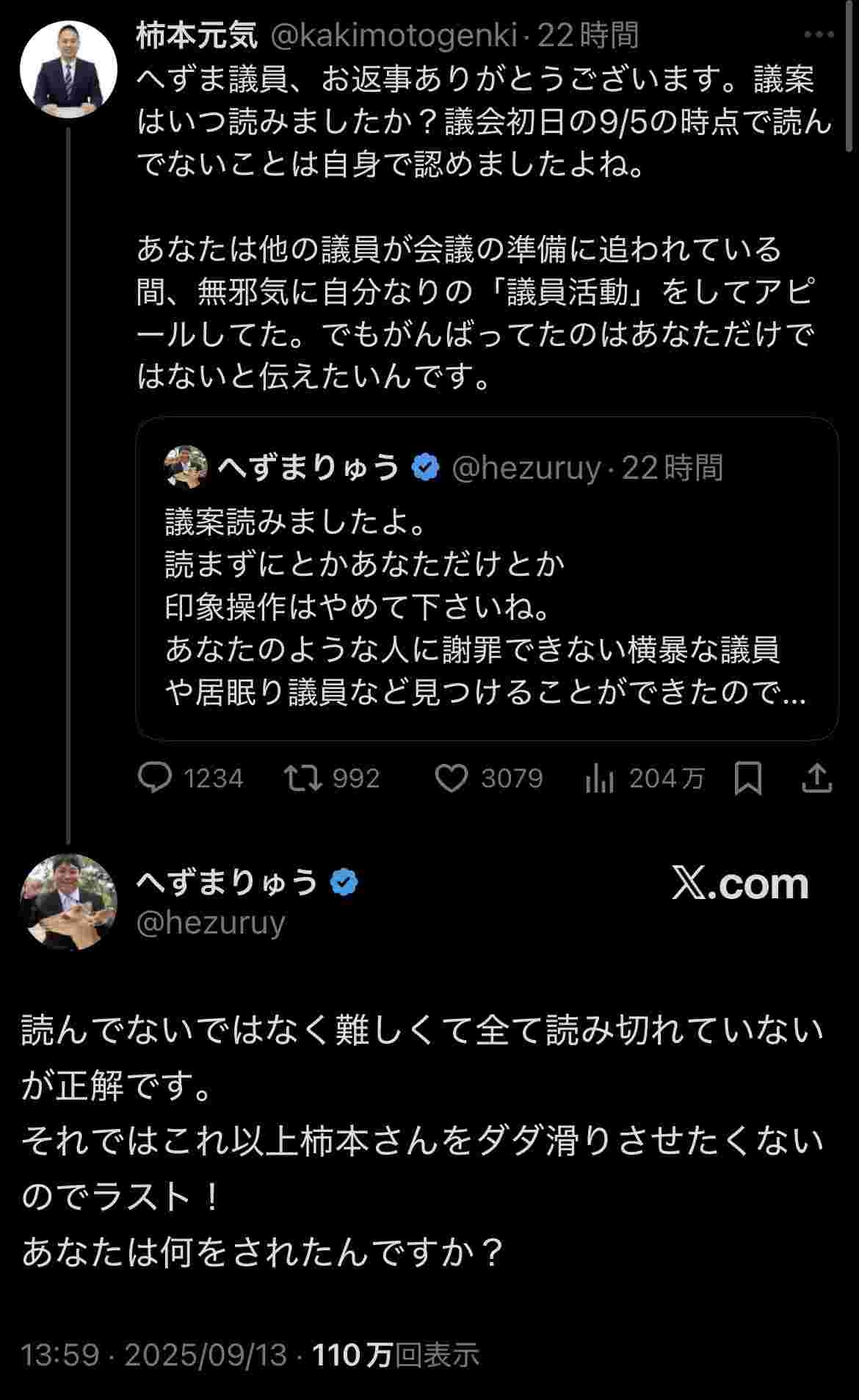
Task: Bookmark the 柿本元気 tweet
Action: [x=748, y=778]
